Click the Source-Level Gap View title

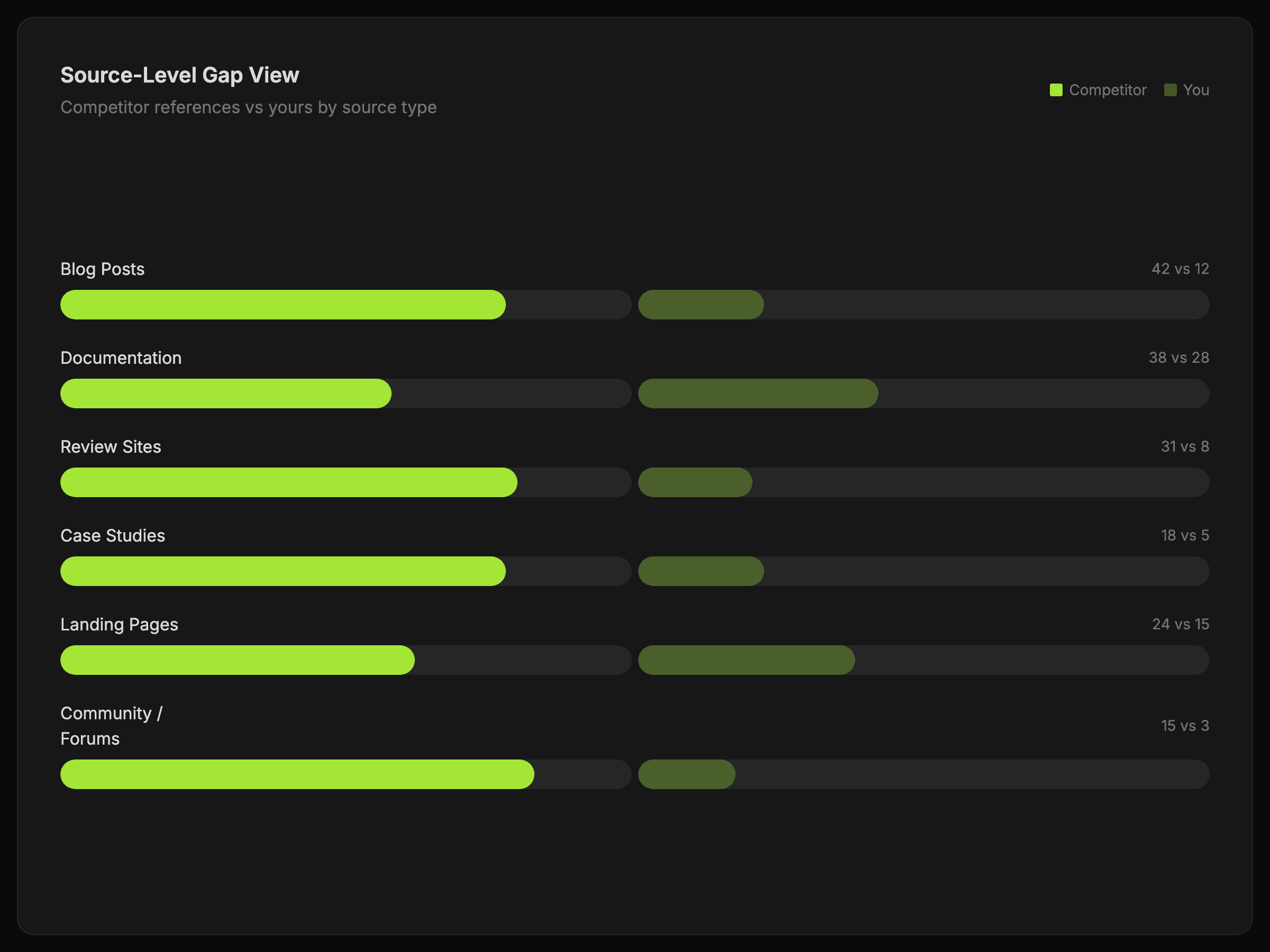[180, 75]
